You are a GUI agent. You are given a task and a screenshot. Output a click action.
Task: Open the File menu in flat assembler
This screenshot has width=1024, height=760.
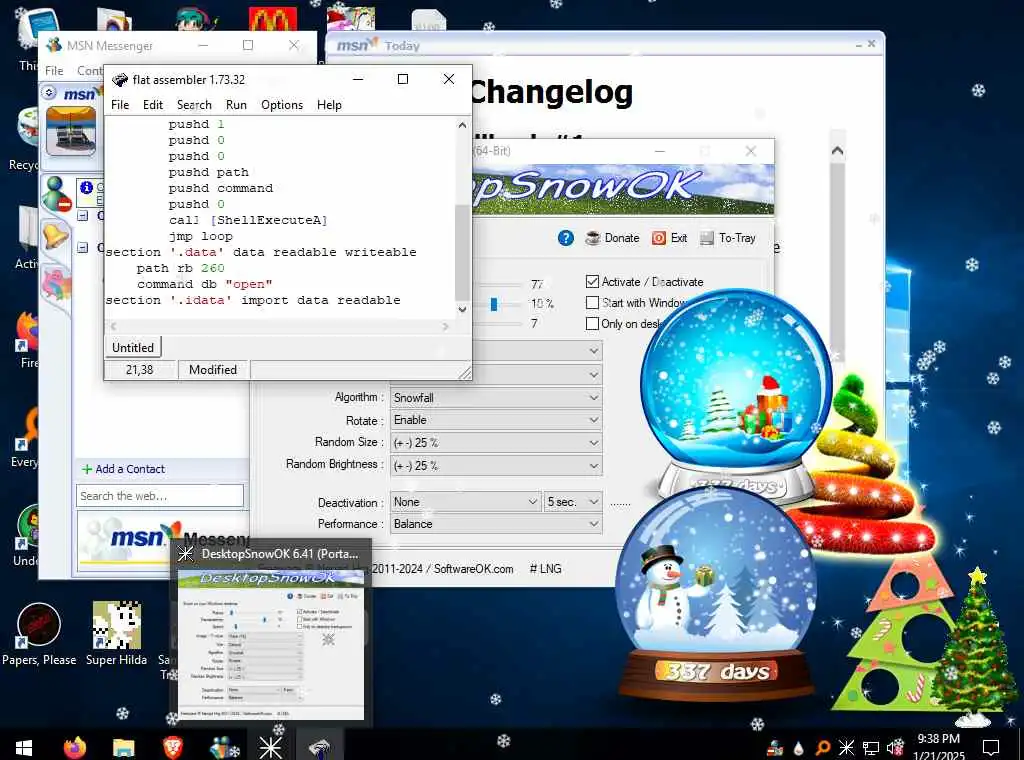(120, 104)
